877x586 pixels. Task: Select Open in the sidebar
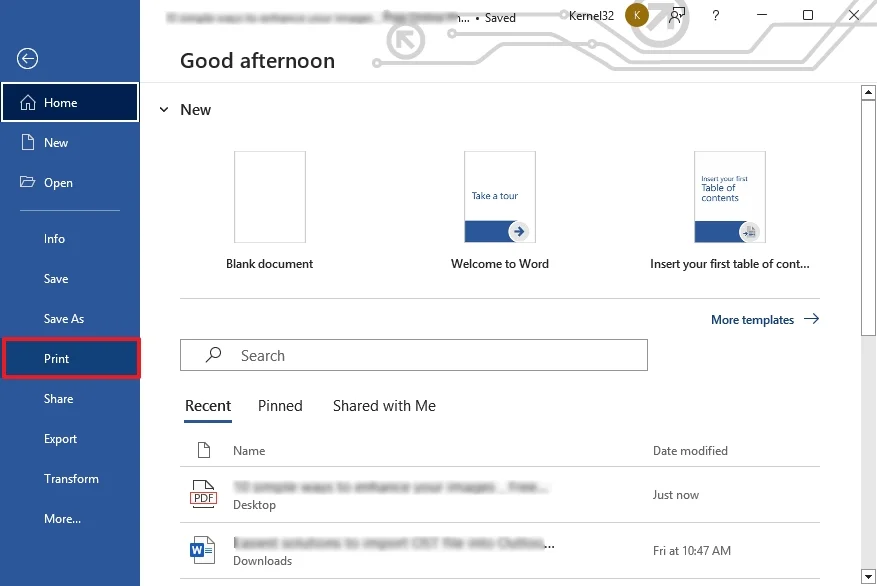pos(70,182)
